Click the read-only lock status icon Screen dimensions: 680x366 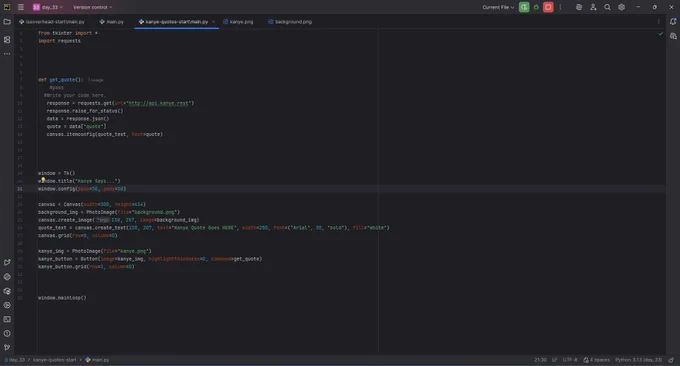(671, 360)
